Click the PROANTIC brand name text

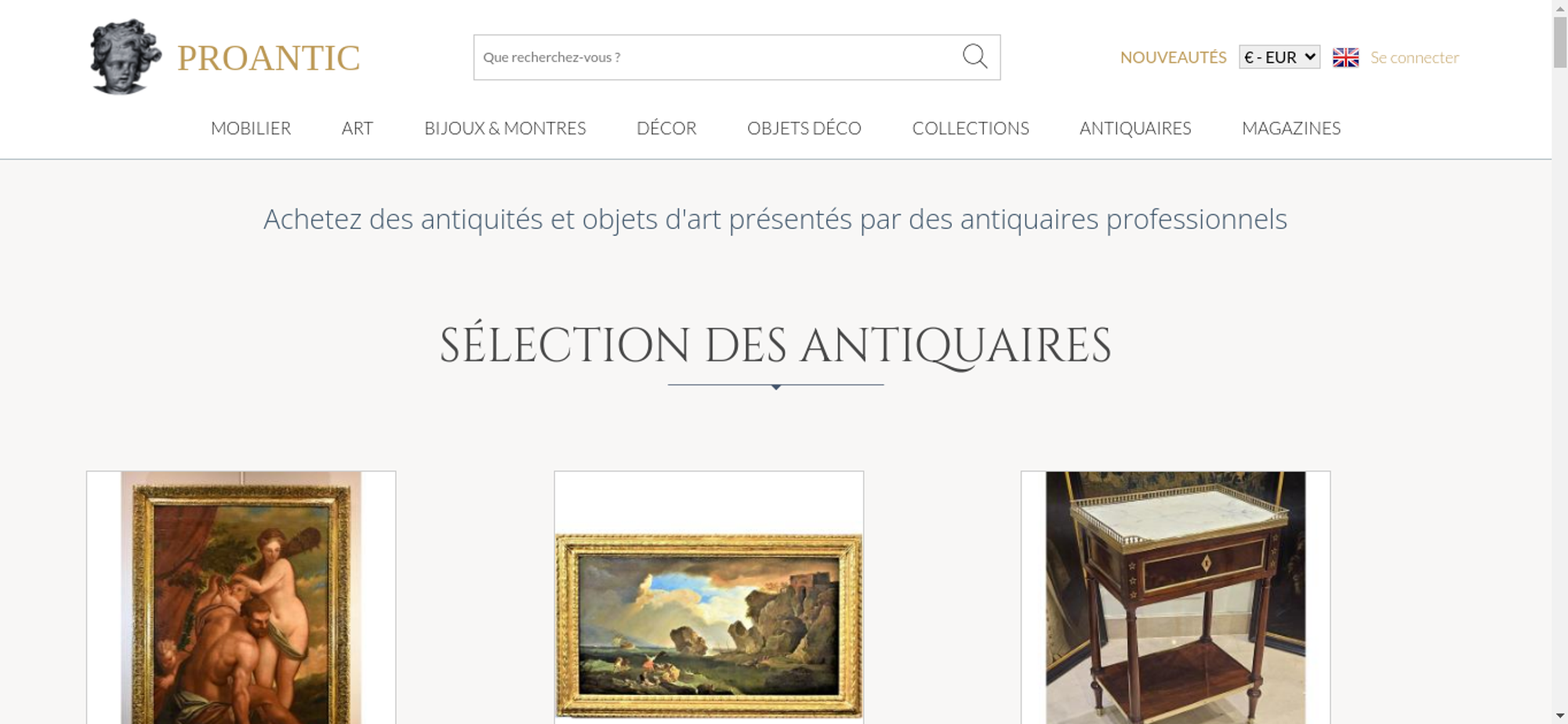[268, 58]
